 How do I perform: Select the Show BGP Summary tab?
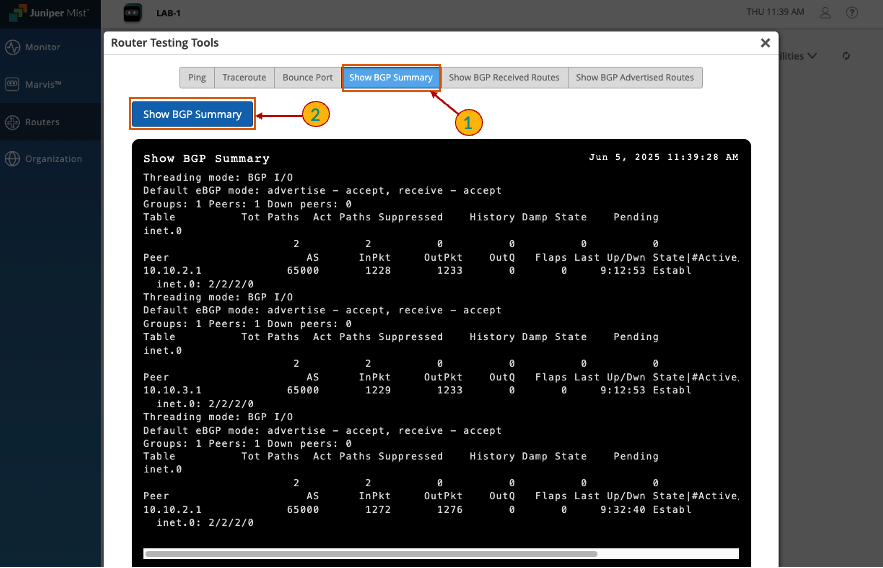click(x=391, y=77)
